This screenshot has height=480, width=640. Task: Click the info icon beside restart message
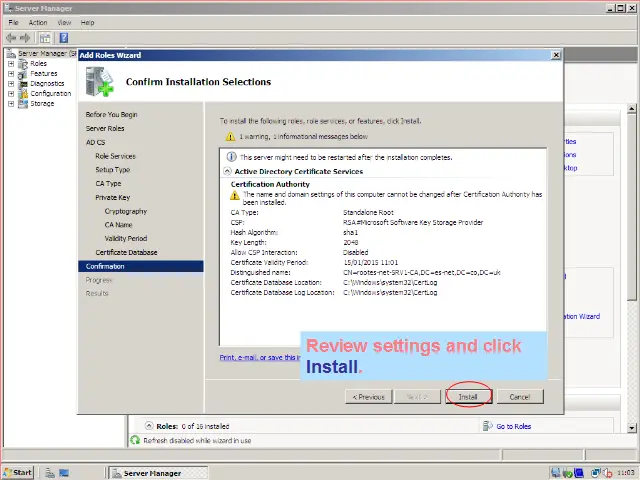point(231,157)
